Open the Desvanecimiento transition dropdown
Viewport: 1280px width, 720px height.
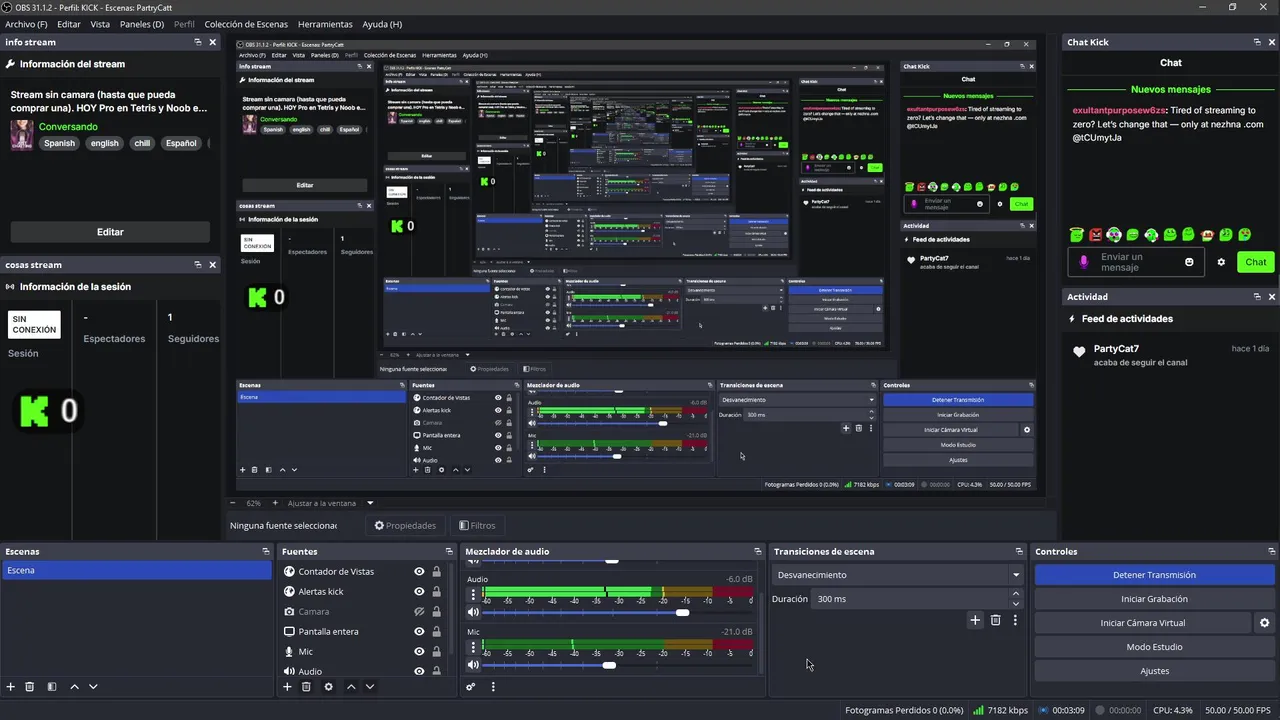coord(898,575)
